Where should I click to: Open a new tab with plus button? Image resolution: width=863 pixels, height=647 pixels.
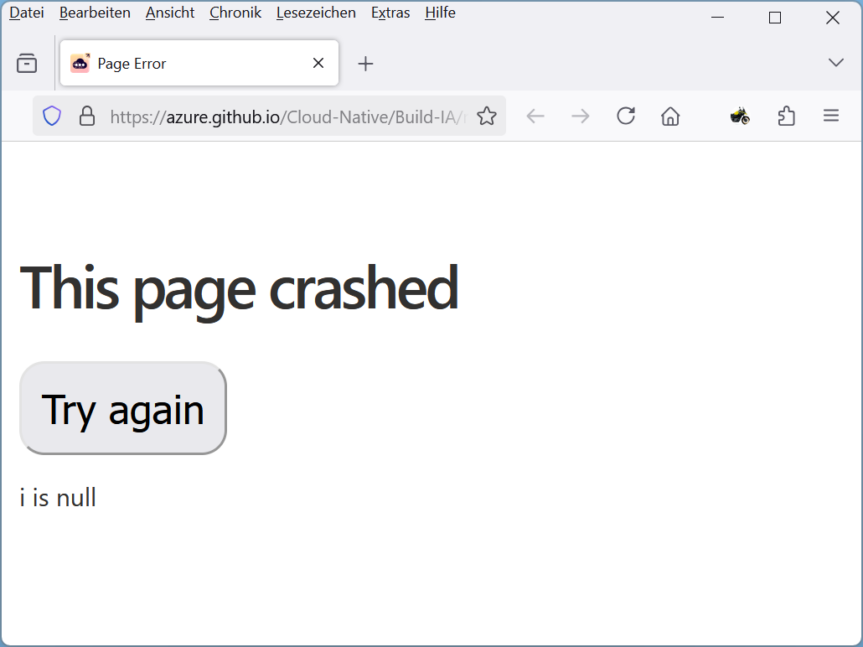(x=366, y=63)
